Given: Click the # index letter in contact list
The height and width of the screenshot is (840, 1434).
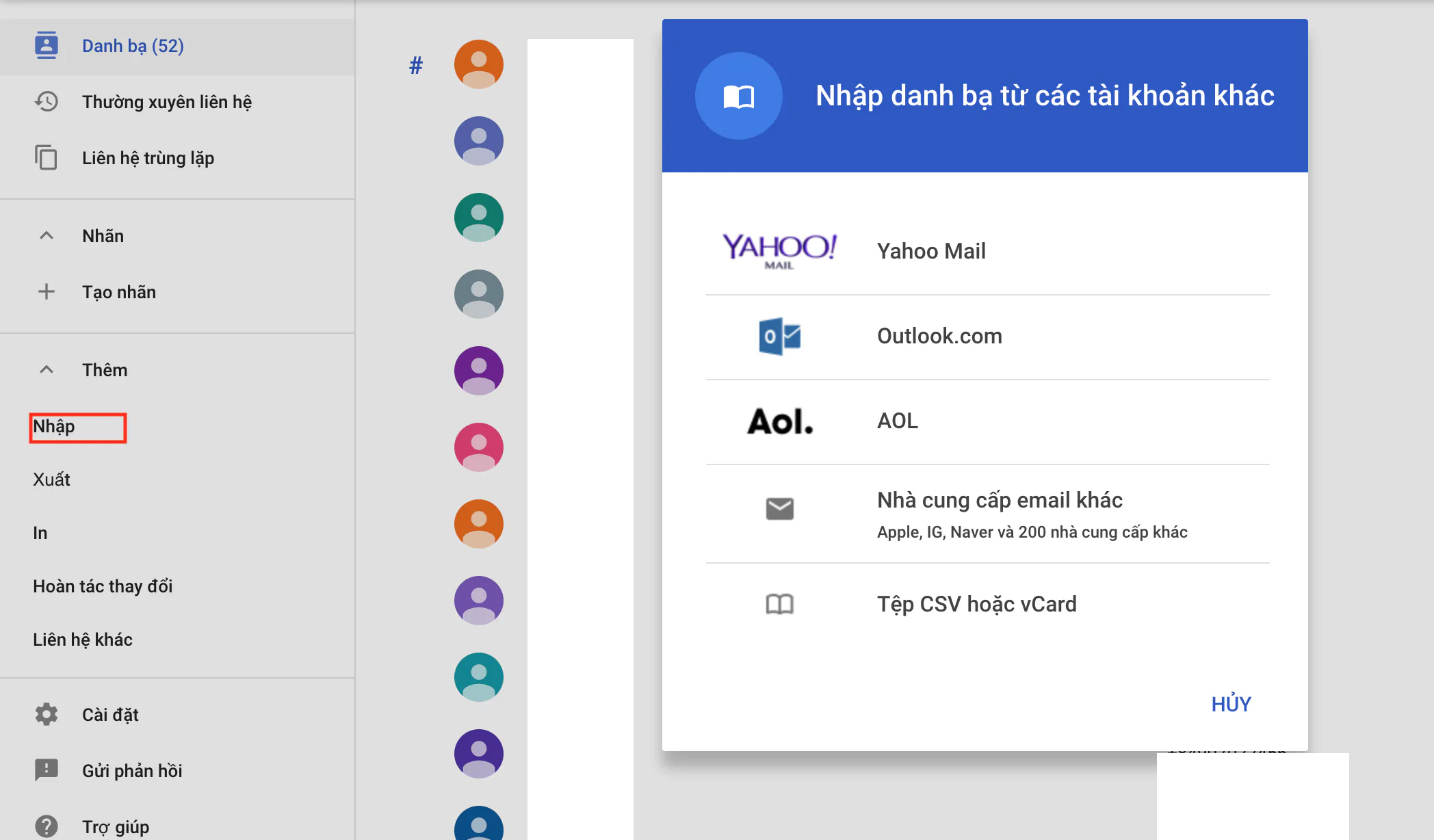Looking at the screenshot, I should [416, 65].
